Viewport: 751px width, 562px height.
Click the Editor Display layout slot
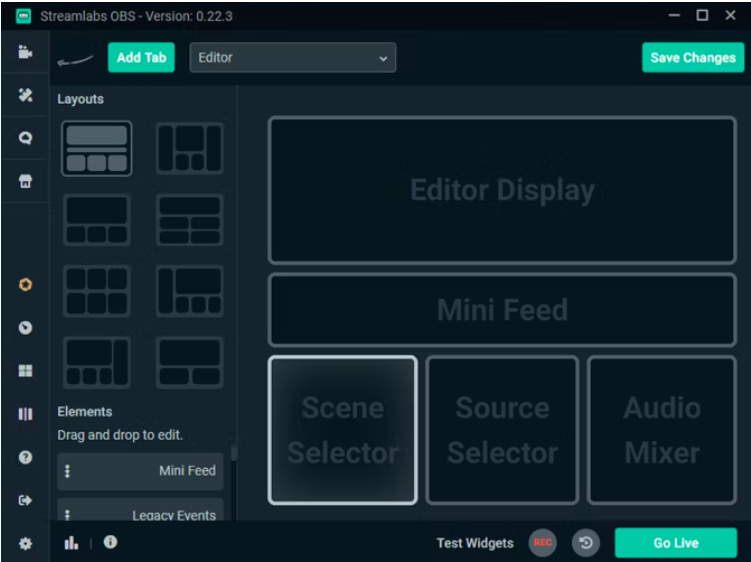(x=502, y=190)
